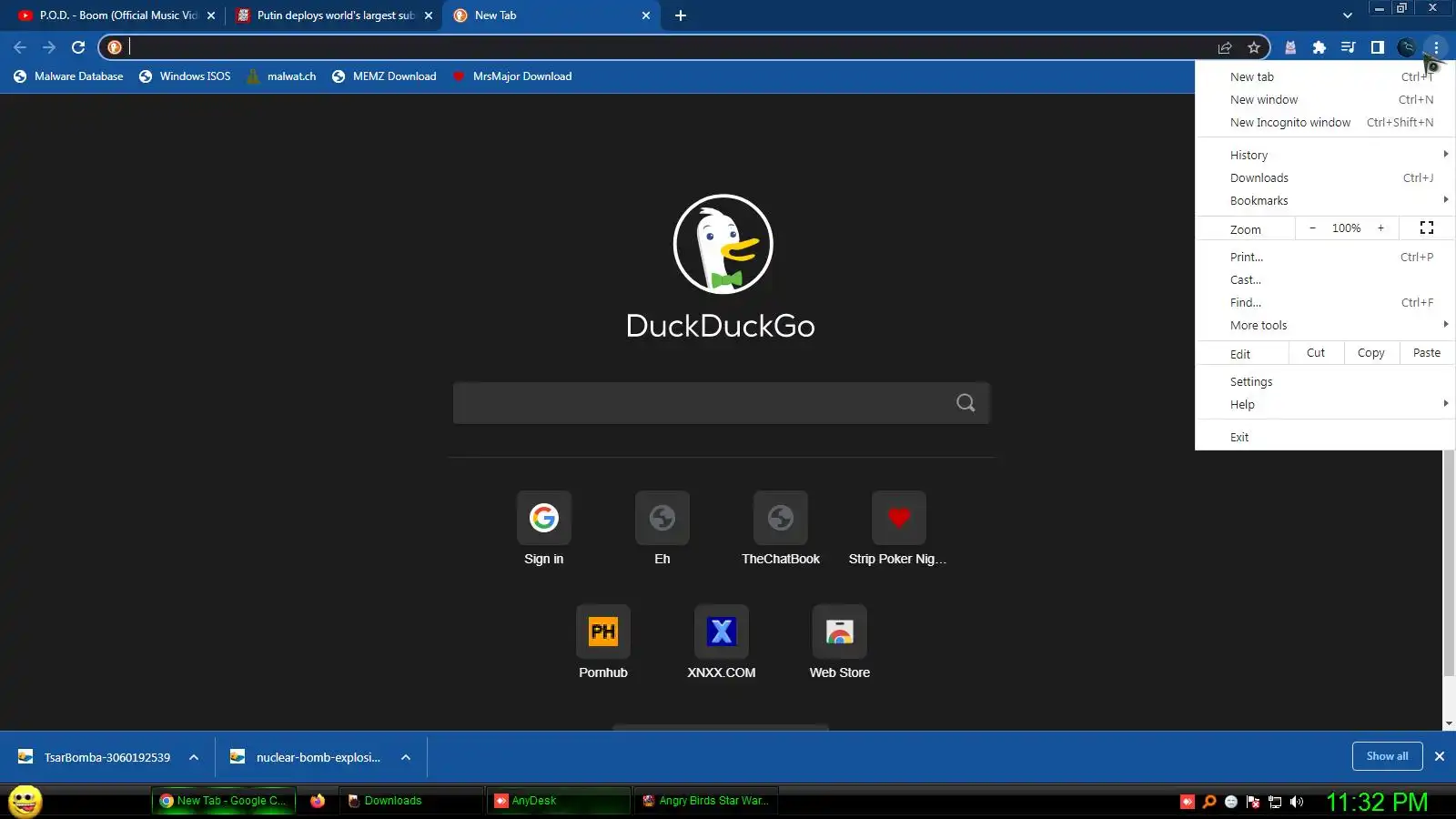Open the media controls playlist icon
This screenshot has height=819, width=1456.
[x=1349, y=47]
